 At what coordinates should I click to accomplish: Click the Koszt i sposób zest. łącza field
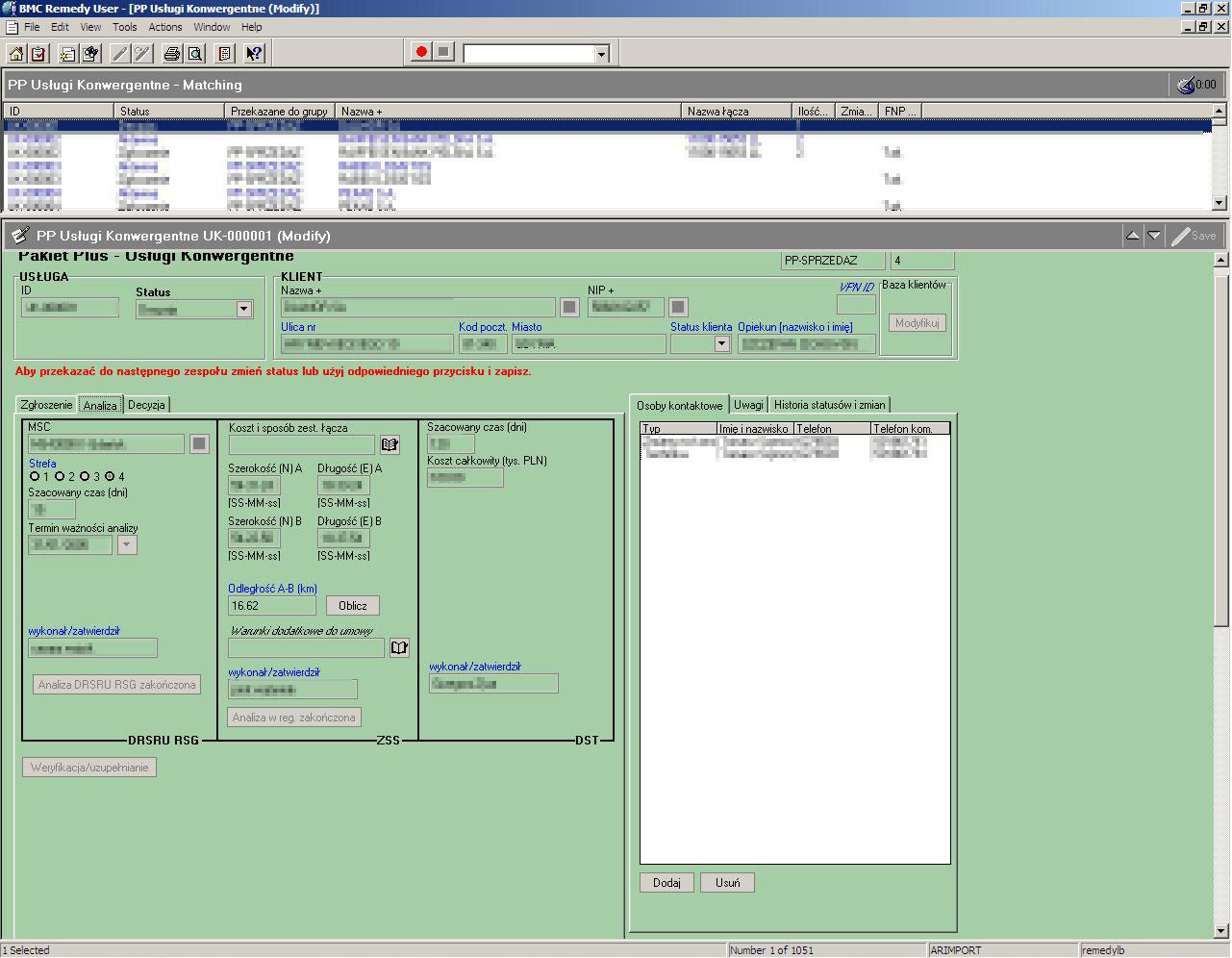tap(302, 444)
